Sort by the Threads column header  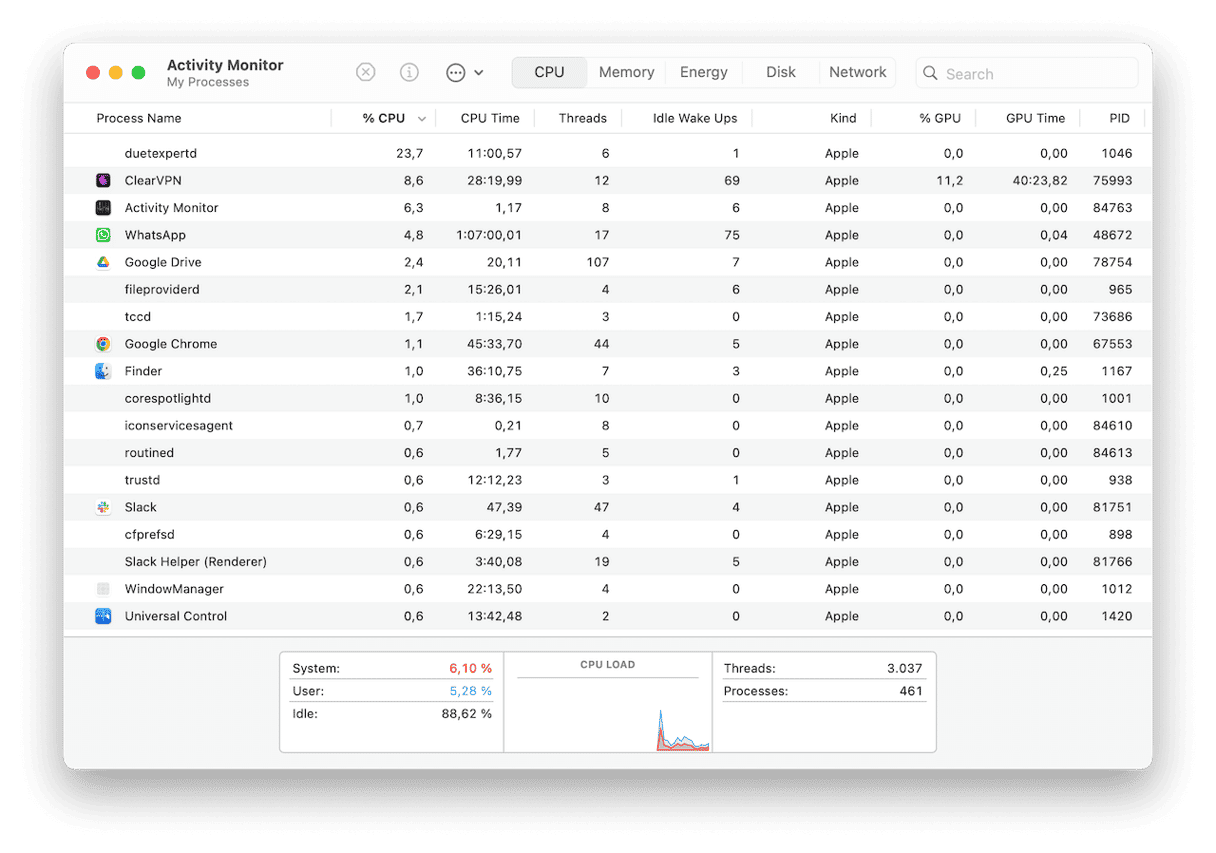click(583, 118)
